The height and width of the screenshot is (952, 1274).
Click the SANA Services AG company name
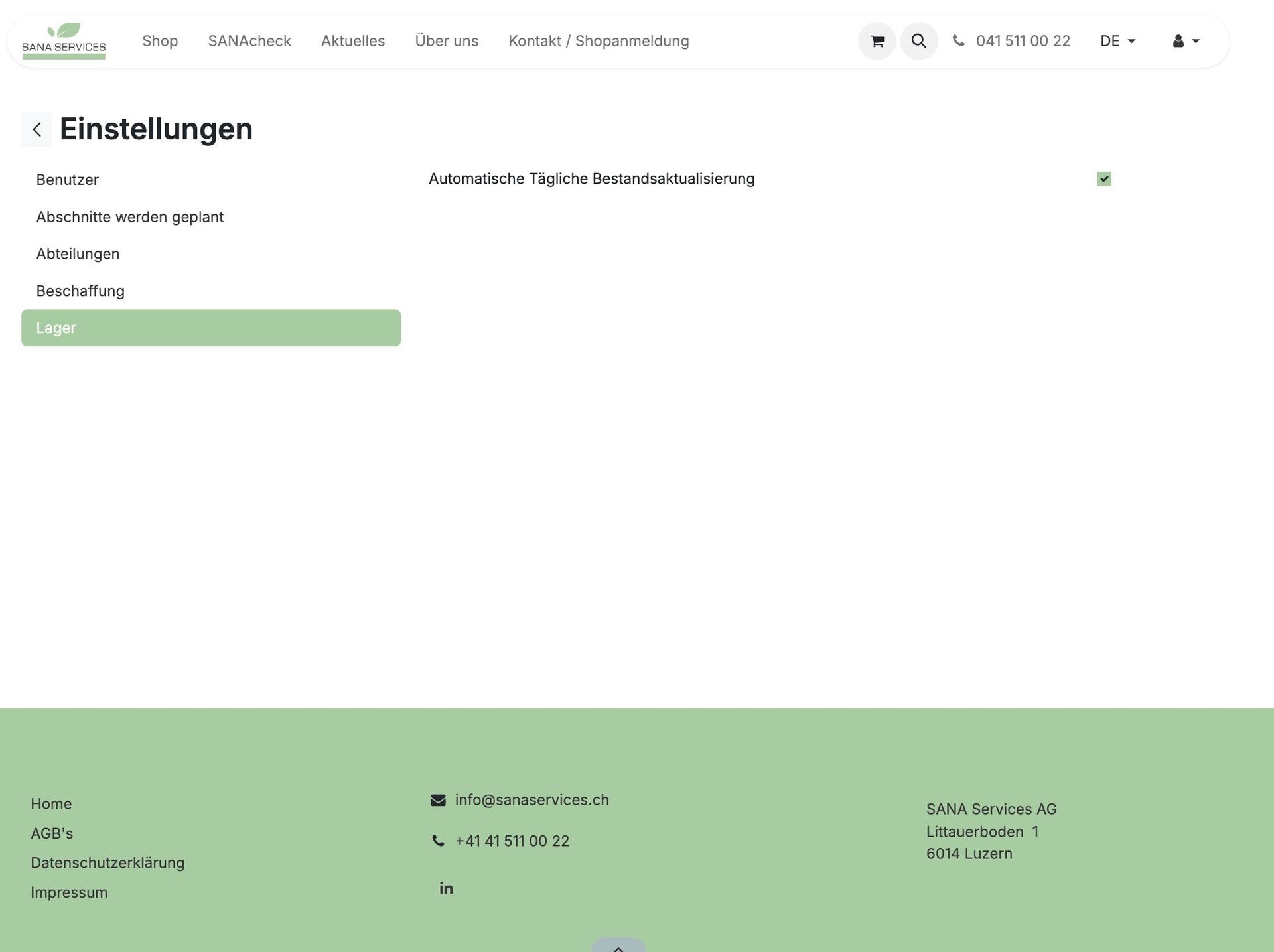(991, 809)
